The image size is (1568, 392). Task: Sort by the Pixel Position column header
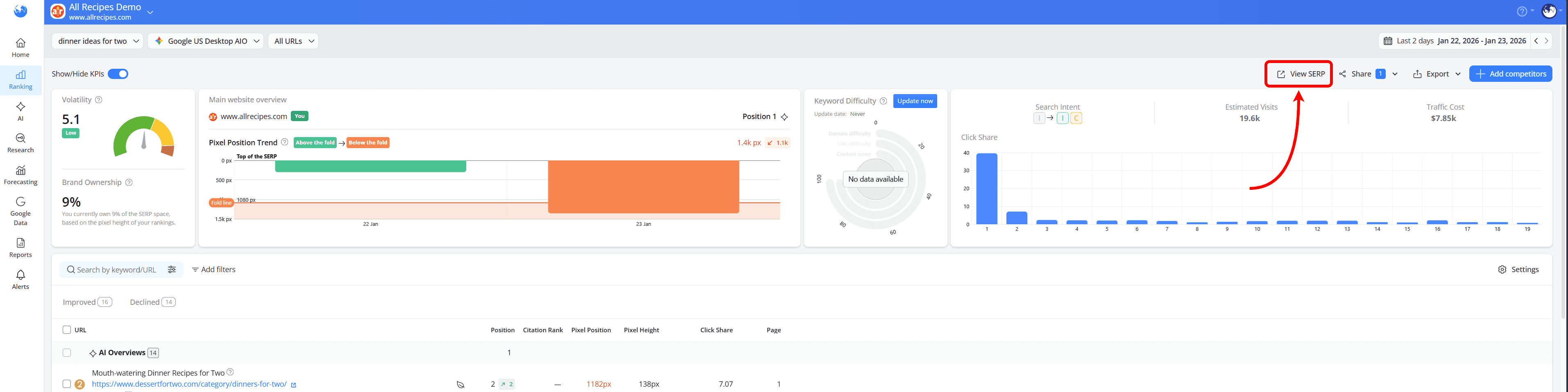(591, 330)
